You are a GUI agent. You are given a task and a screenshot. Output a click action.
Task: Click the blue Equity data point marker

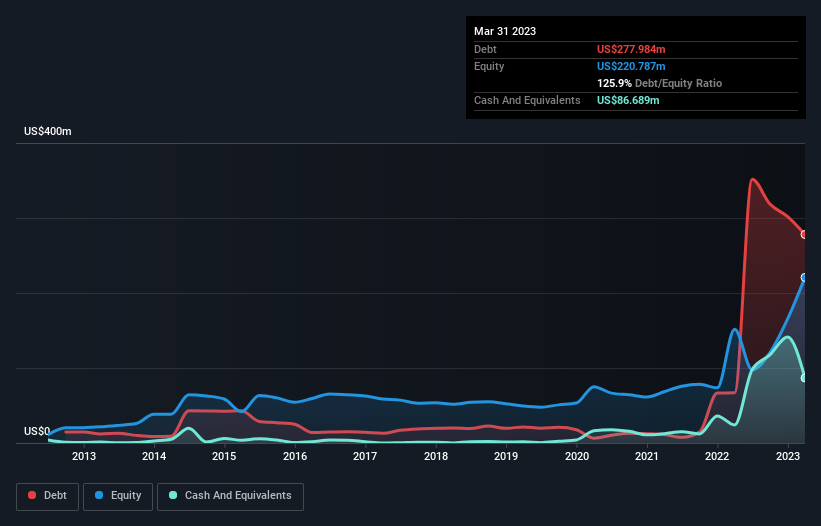pyautogui.click(x=805, y=277)
